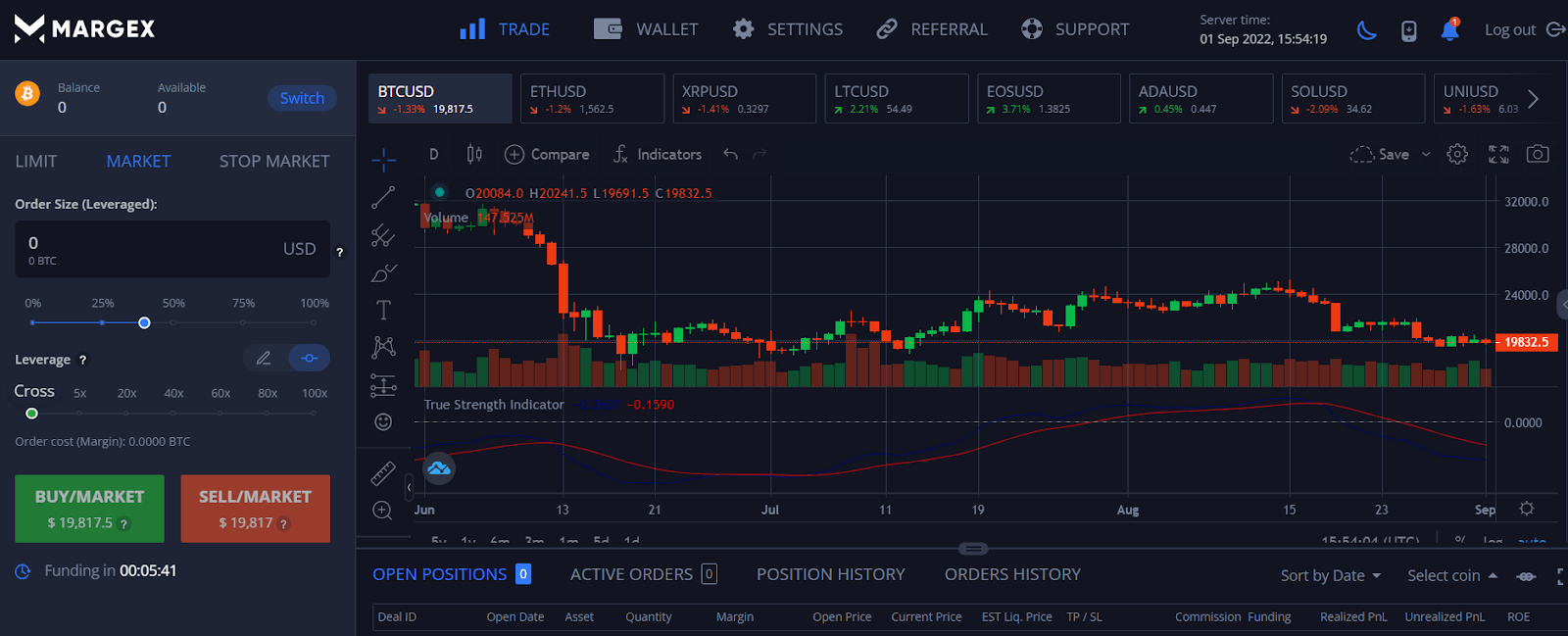The width and height of the screenshot is (1568, 636).
Task: Activate the zoom in tool
Action: 383,511
